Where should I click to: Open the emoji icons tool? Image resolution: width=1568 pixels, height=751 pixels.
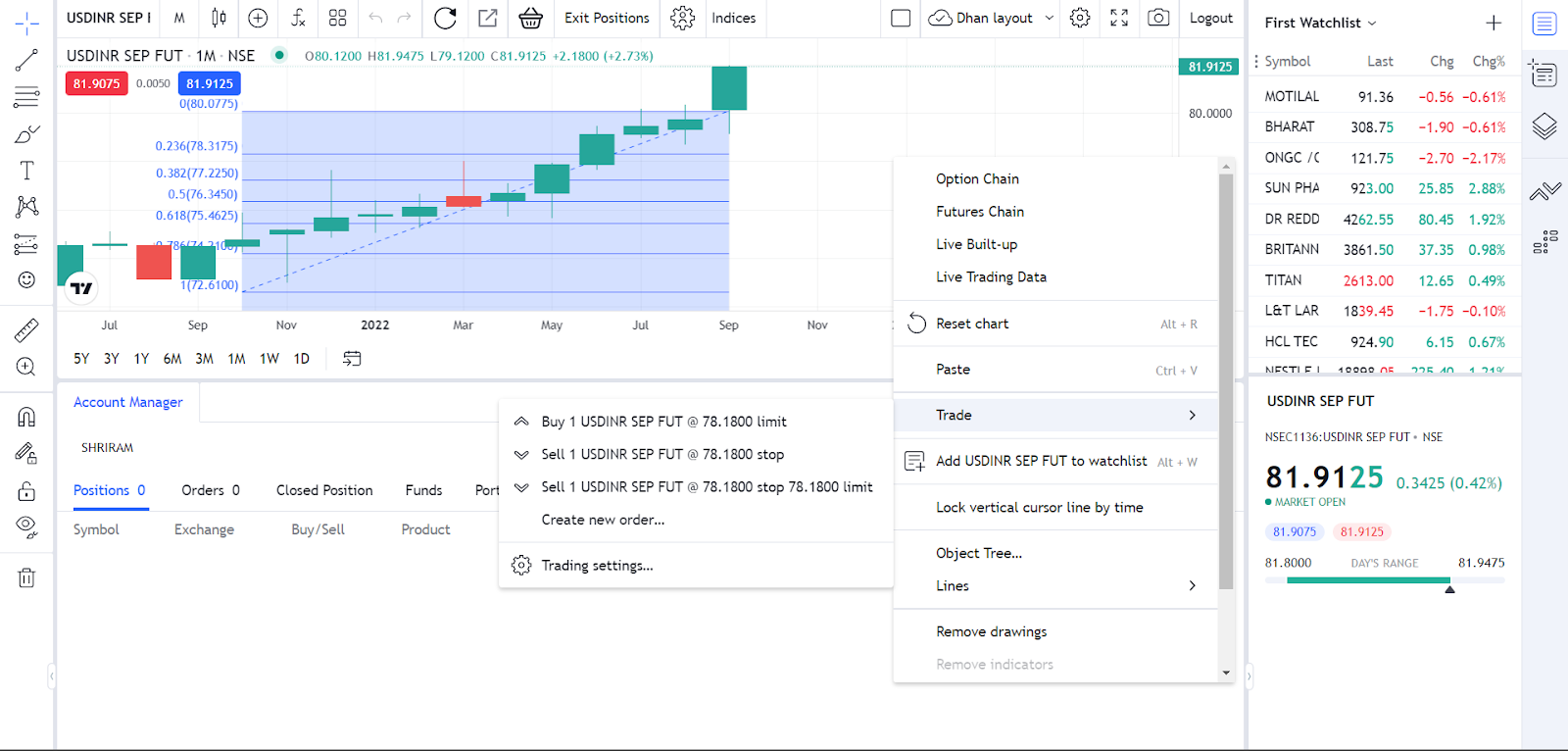(26, 280)
